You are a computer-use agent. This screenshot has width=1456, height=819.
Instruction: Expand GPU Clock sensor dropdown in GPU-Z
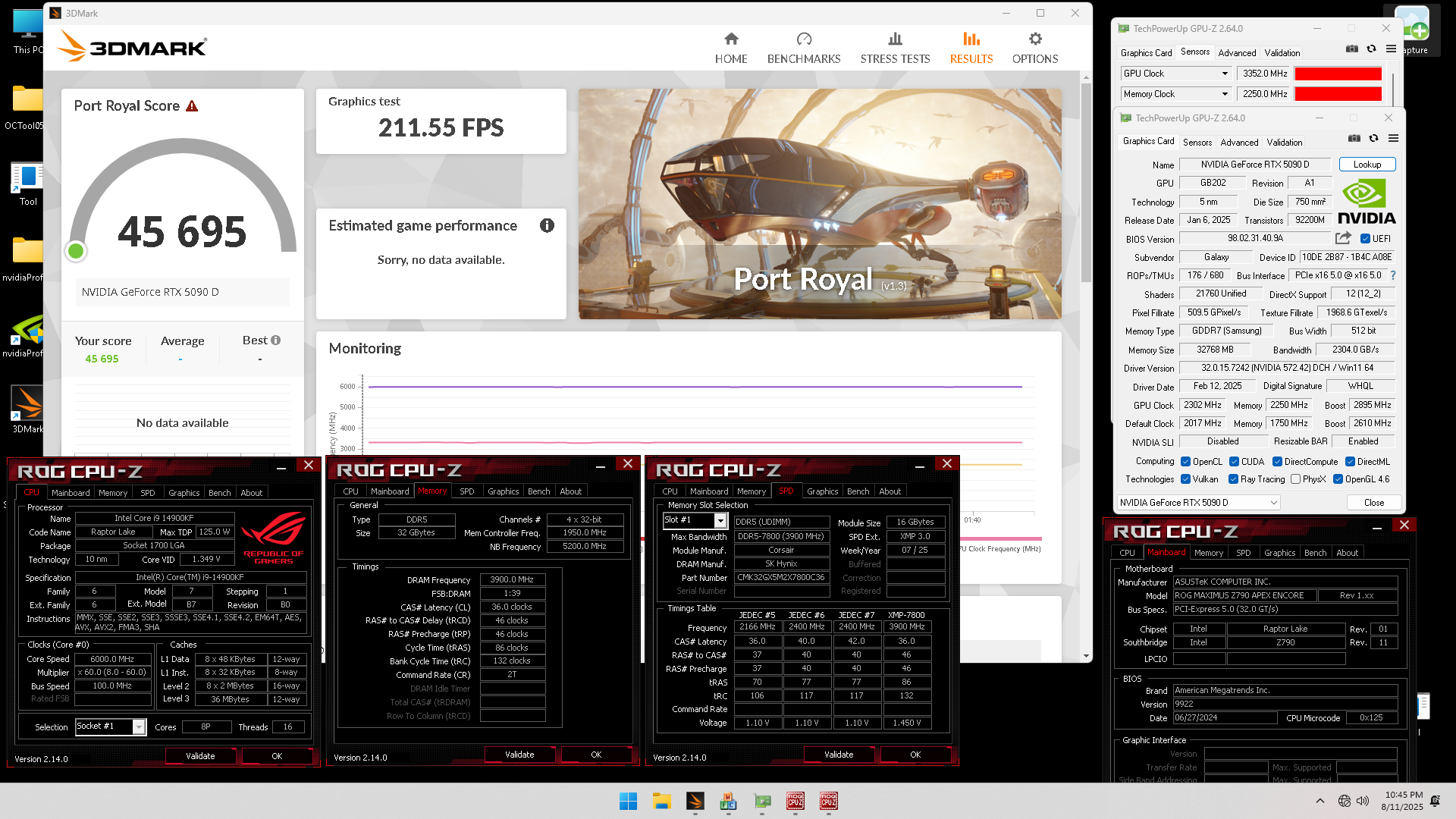pyautogui.click(x=1224, y=74)
